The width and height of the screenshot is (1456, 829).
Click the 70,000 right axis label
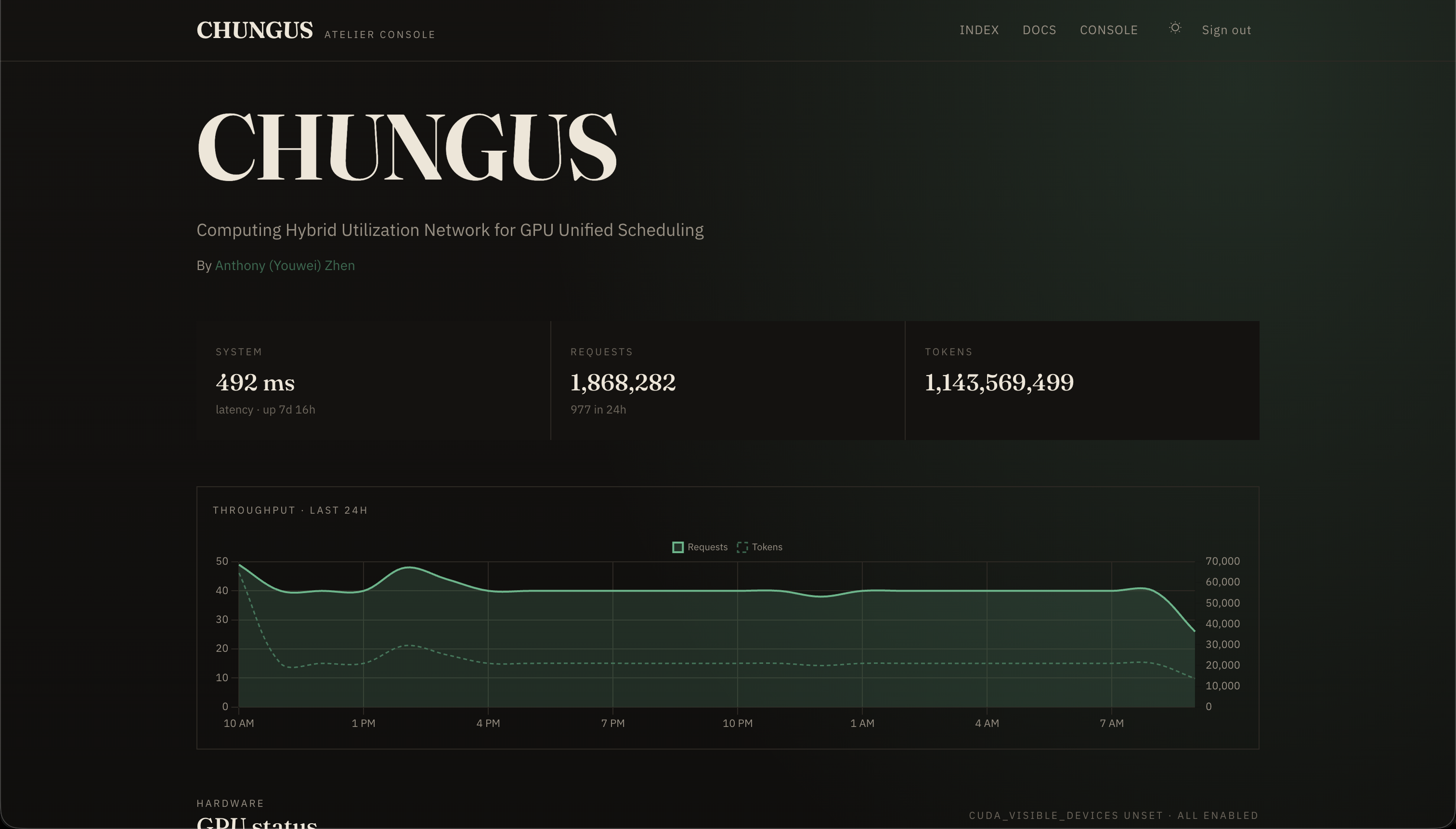[1222, 561]
